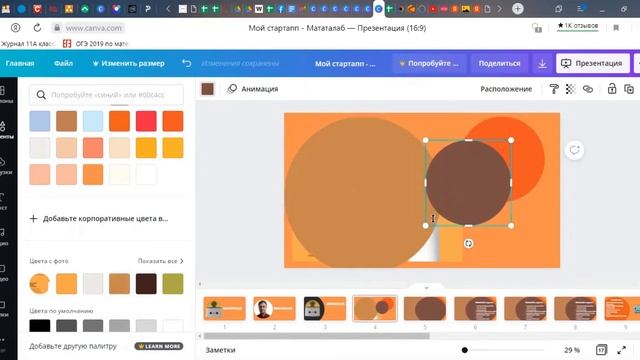The width and height of the screenshot is (640, 360).
Task: Click the horizontal slide strip scrollbar
Action: pos(316,336)
